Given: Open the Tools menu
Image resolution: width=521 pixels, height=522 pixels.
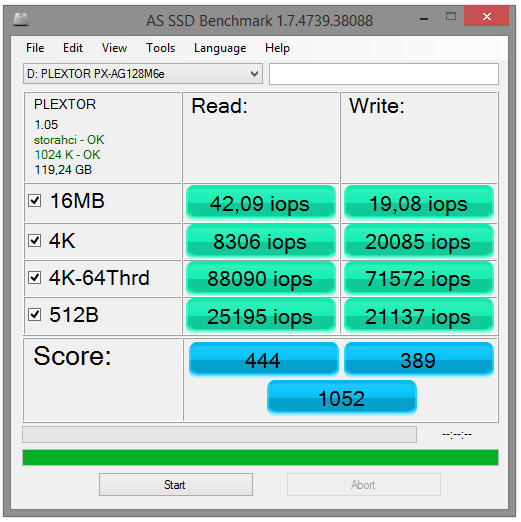Looking at the screenshot, I should coord(160,48).
